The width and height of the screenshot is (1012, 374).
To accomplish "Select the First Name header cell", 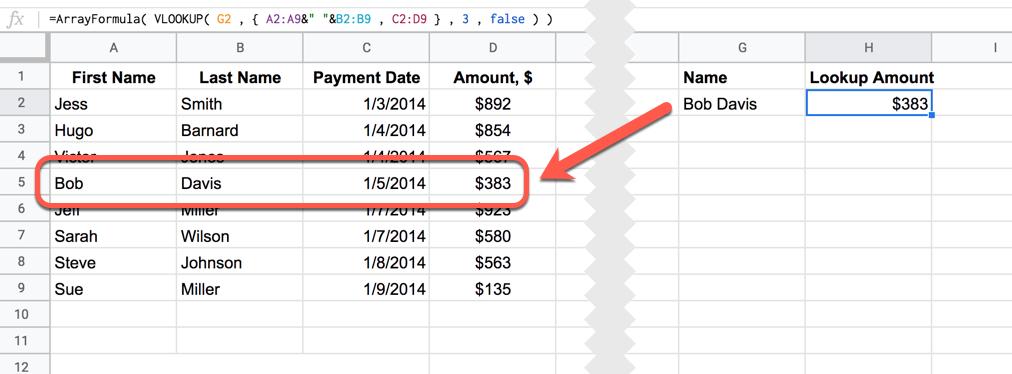I will (113, 77).
